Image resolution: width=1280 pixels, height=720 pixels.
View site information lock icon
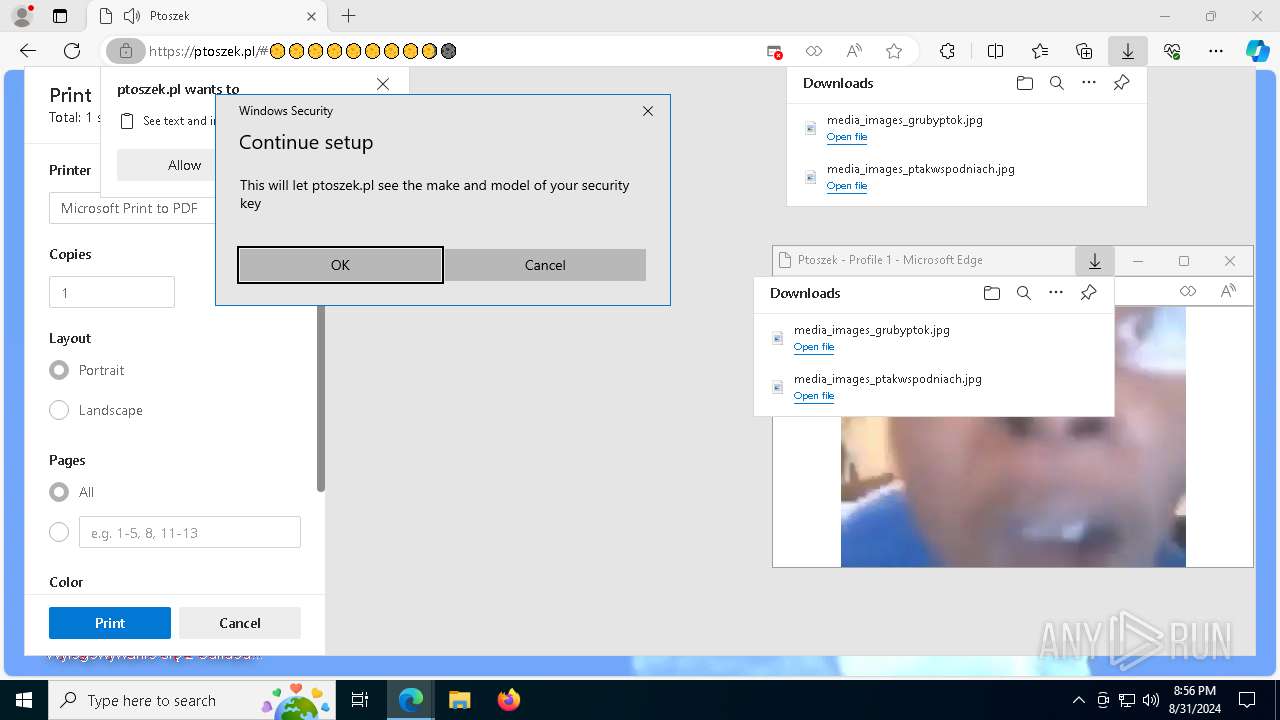pos(126,51)
